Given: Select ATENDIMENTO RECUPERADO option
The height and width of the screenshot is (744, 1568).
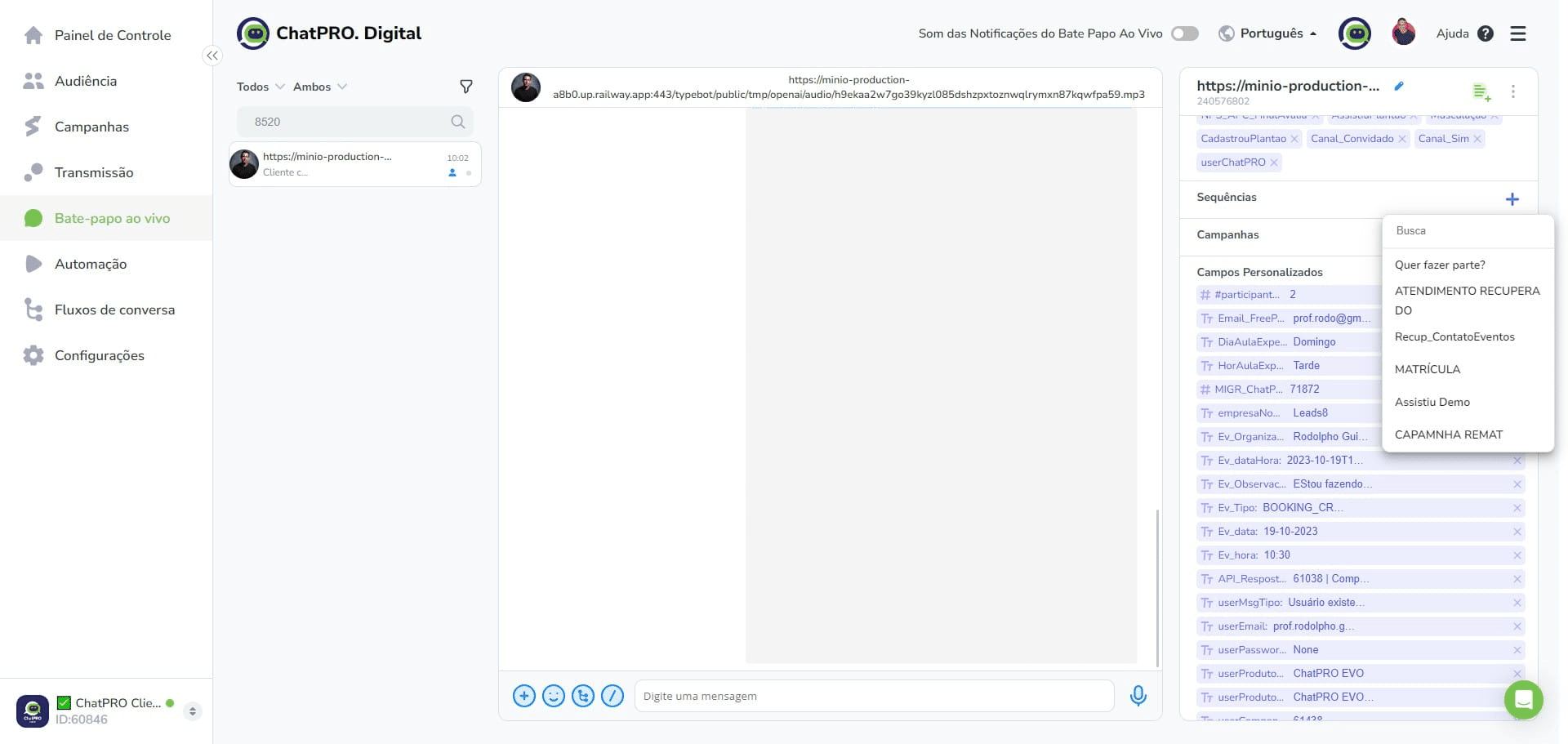Looking at the screenshot, I should click(x=1468, y=301).
